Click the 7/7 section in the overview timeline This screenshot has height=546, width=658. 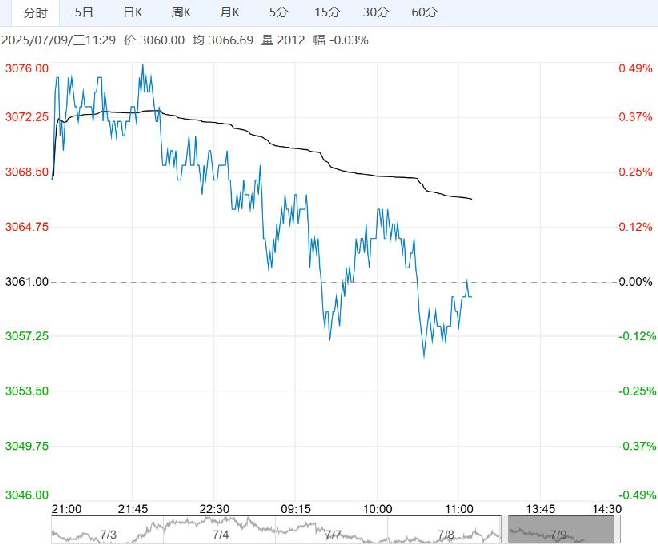(x=332, y=535)
